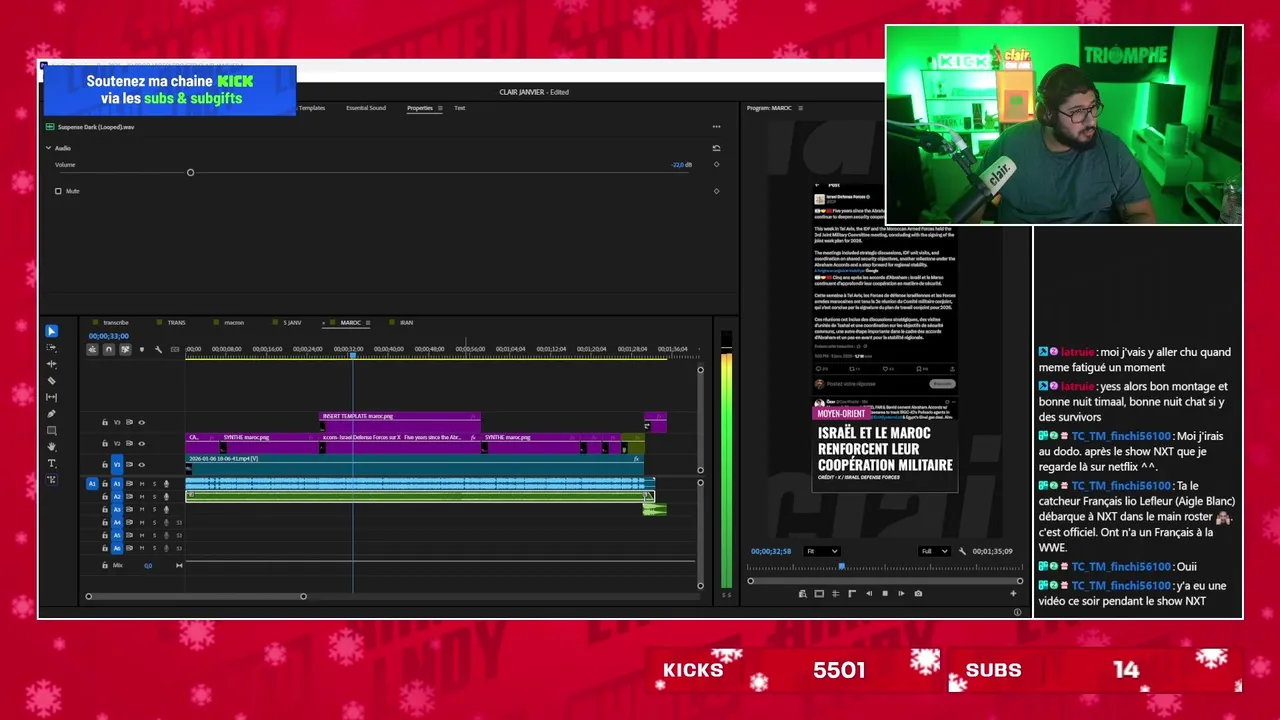
Task: Add keyframe for Volume diamond
Action: (x=716, y=165)
